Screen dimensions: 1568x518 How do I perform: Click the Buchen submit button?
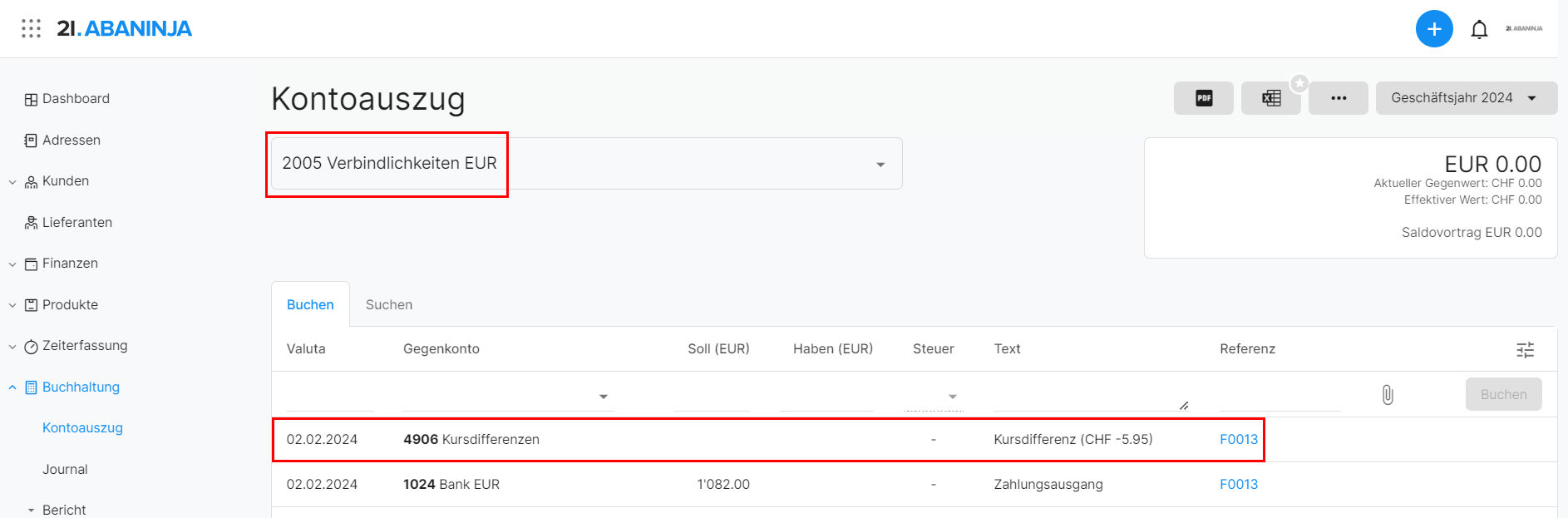pyautogui.click(x=1503, y=395)
